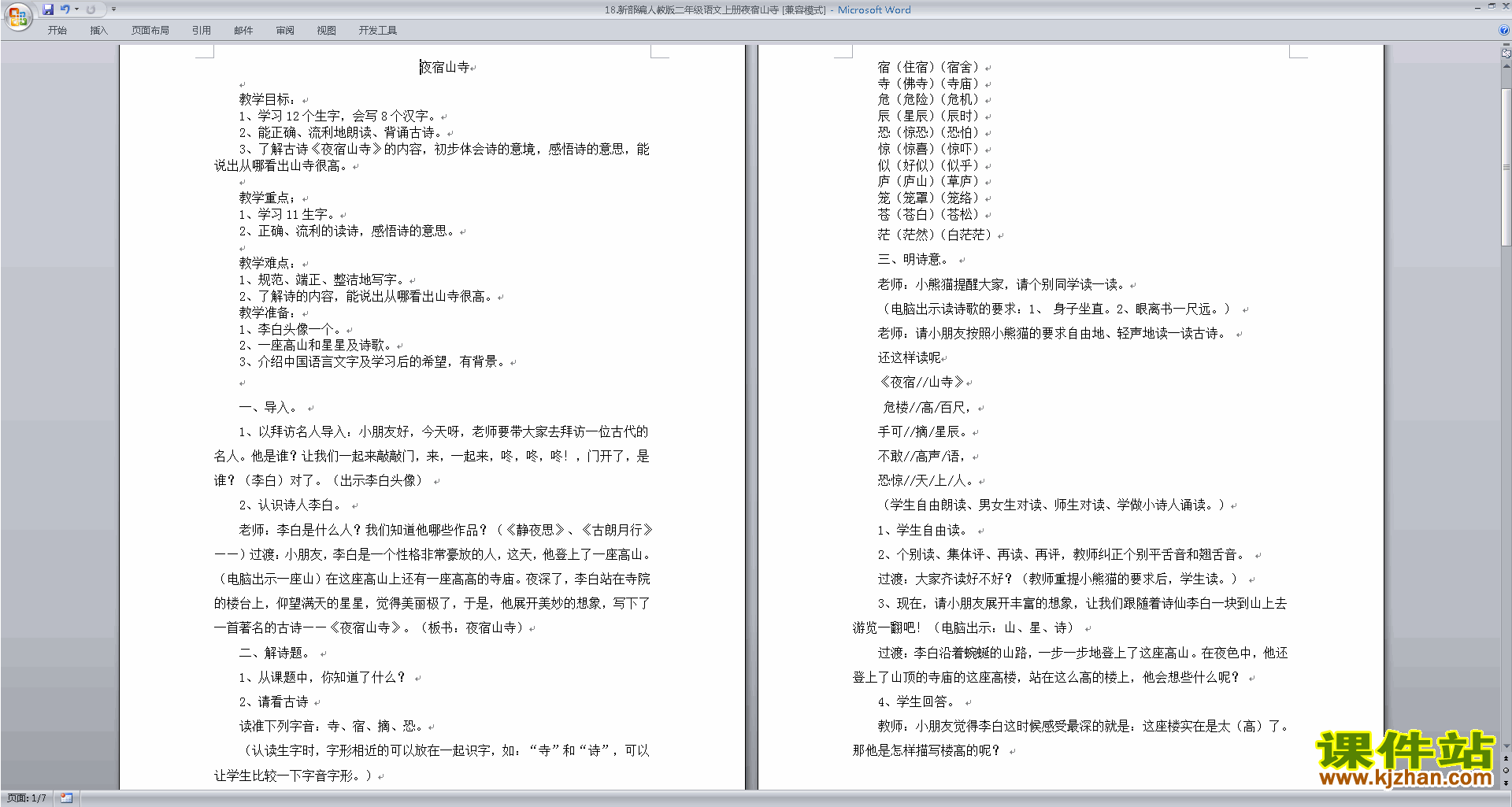Click the macro recording icon in status bar

click(67, 798)
